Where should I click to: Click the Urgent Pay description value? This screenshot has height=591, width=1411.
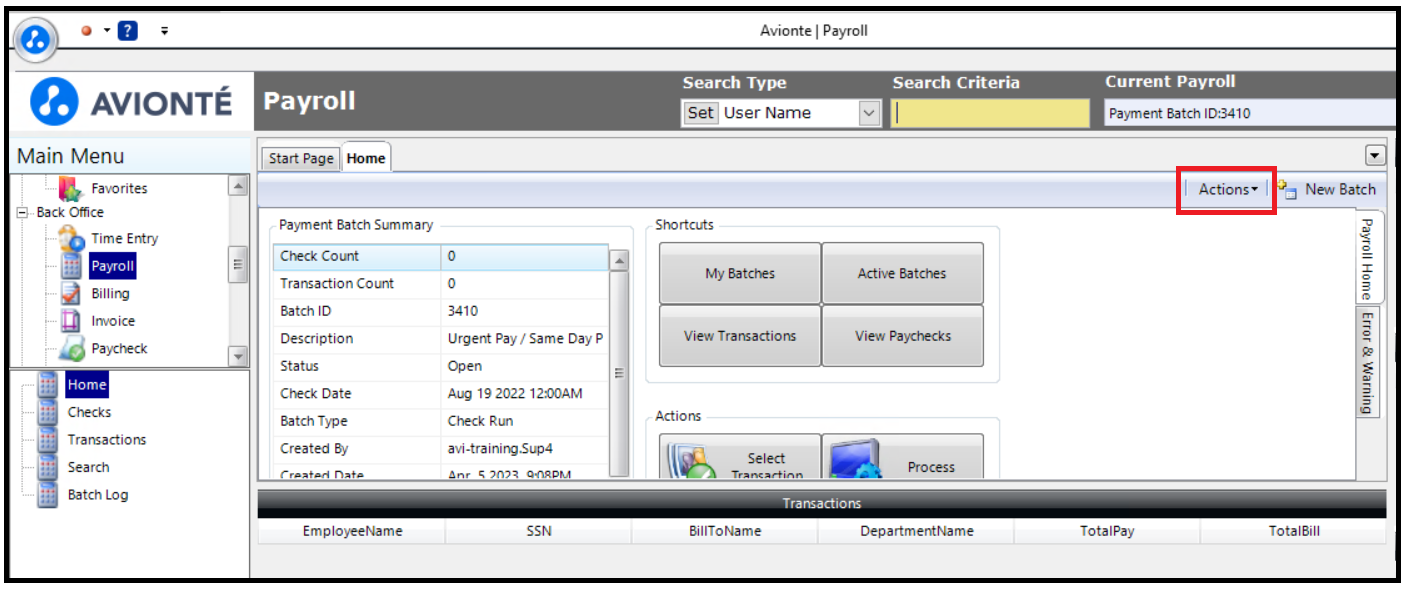pos(525,339)
